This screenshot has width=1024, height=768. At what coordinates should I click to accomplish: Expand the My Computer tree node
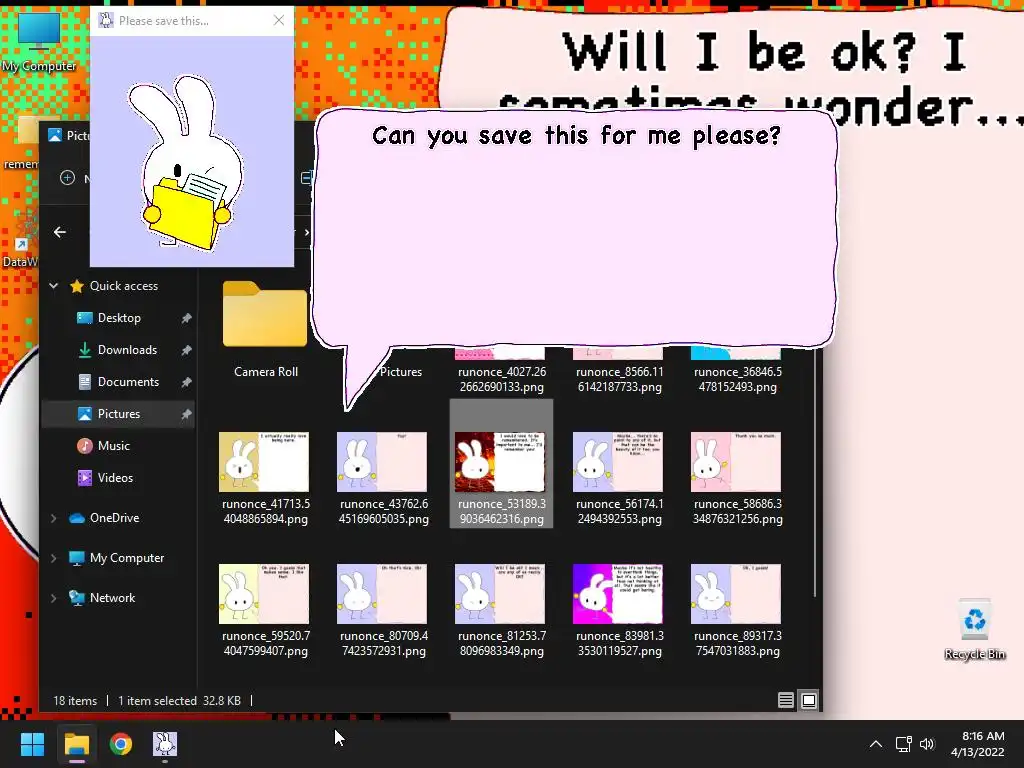(x=54, y=558)
